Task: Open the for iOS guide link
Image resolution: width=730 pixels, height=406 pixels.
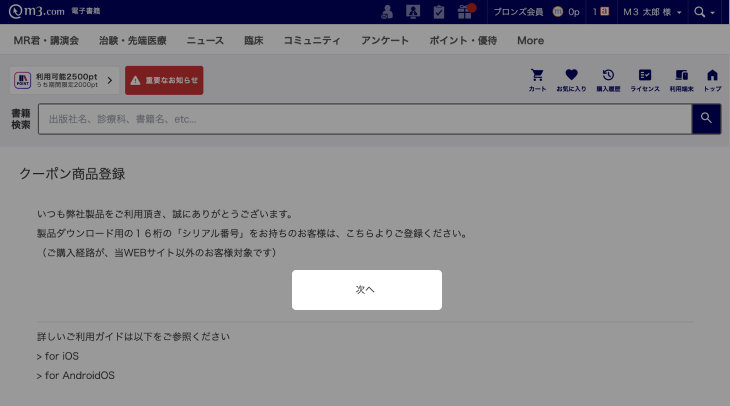Action: (56, 356)
